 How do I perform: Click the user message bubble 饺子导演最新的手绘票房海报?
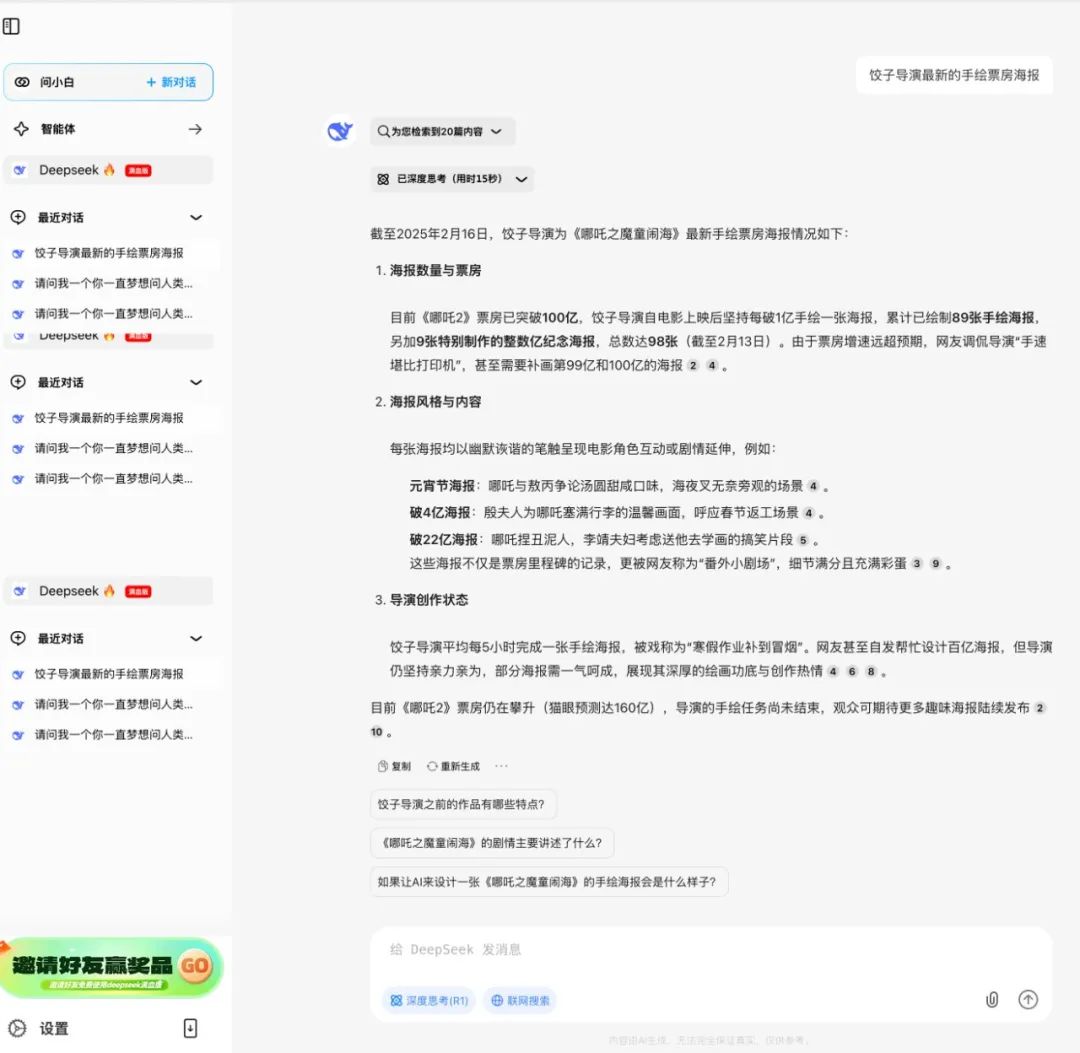pos(954,75)
